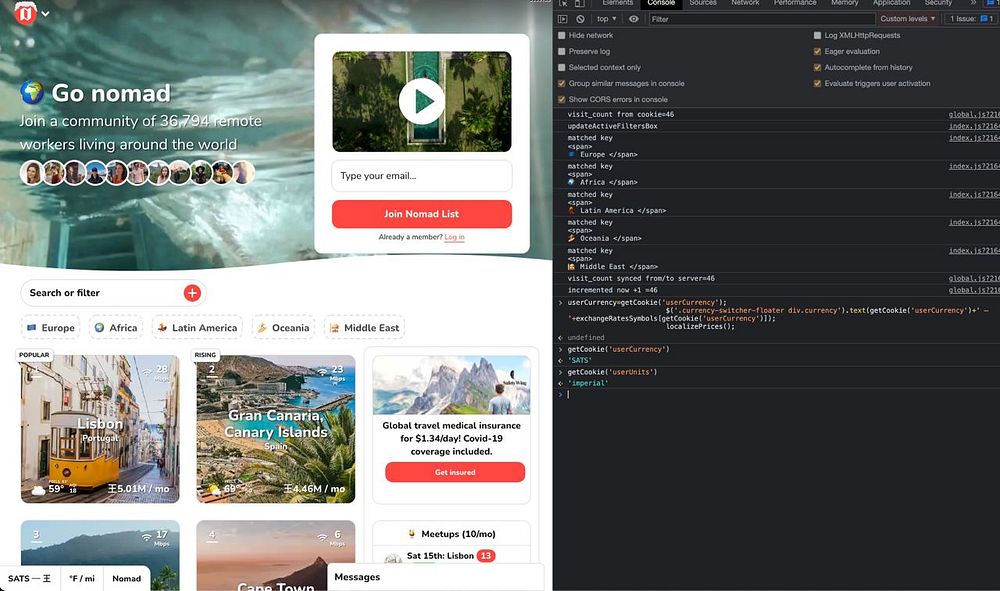The width and height of the screenshot is (1000, 591).
Task: Open the index.js link for updateActiveFiltersBox
Action: 974,126
